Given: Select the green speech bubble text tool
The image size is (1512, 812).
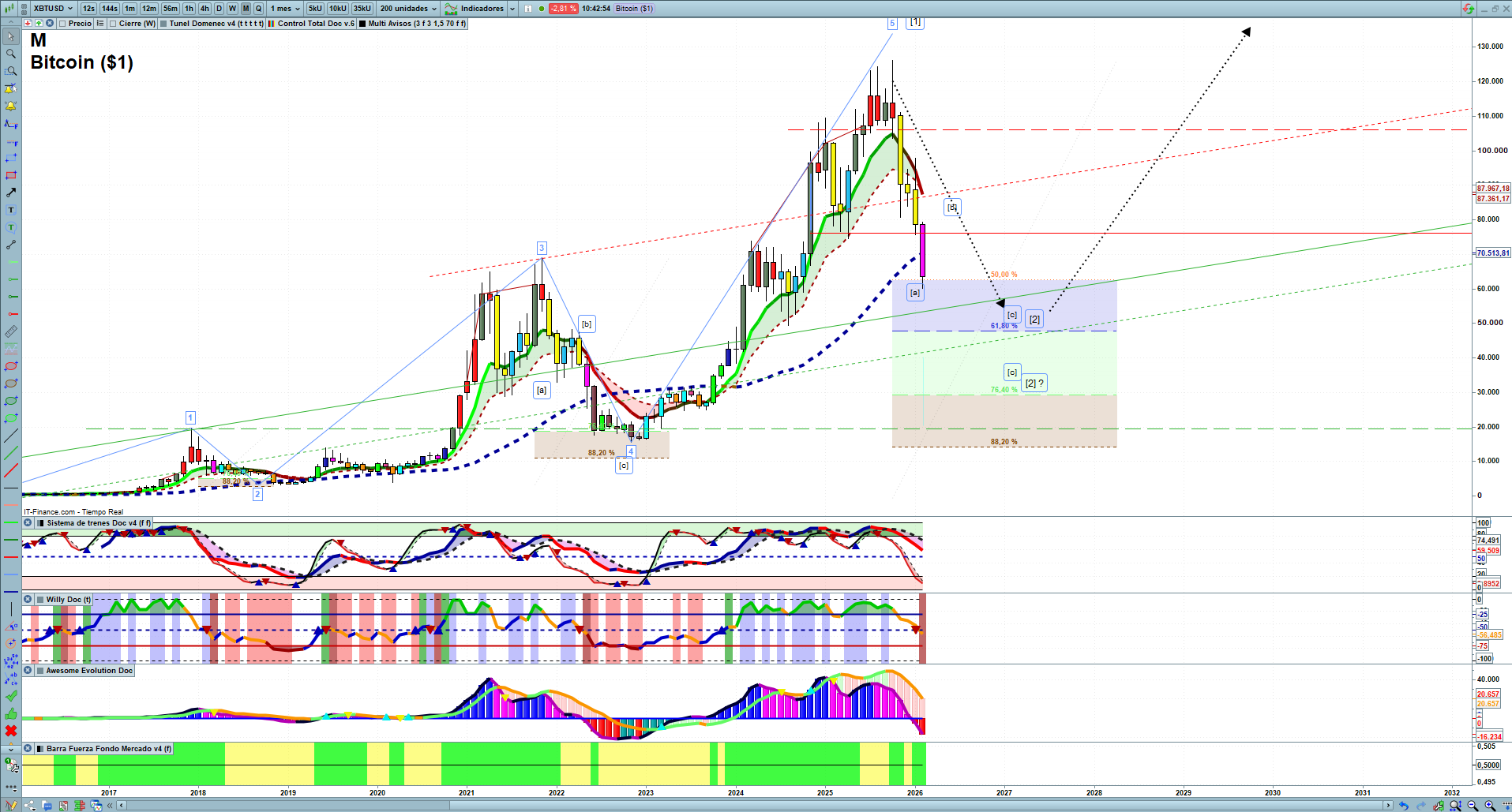Looking at the screenshot, I should 10,227.
